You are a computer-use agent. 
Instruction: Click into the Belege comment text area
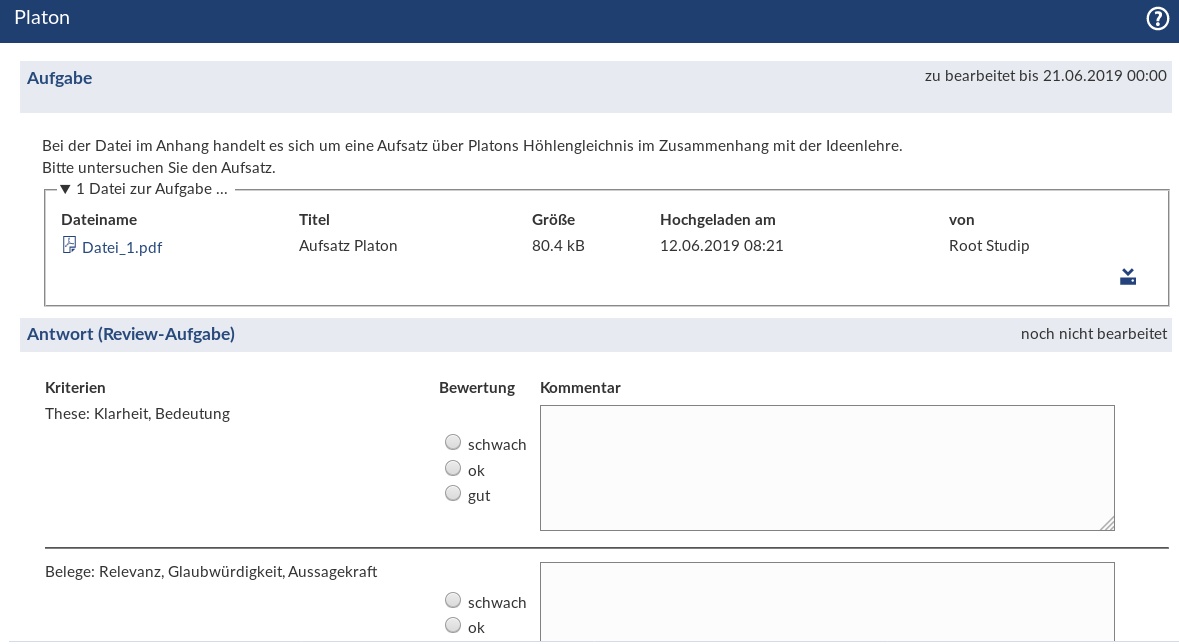click(826, 600)
